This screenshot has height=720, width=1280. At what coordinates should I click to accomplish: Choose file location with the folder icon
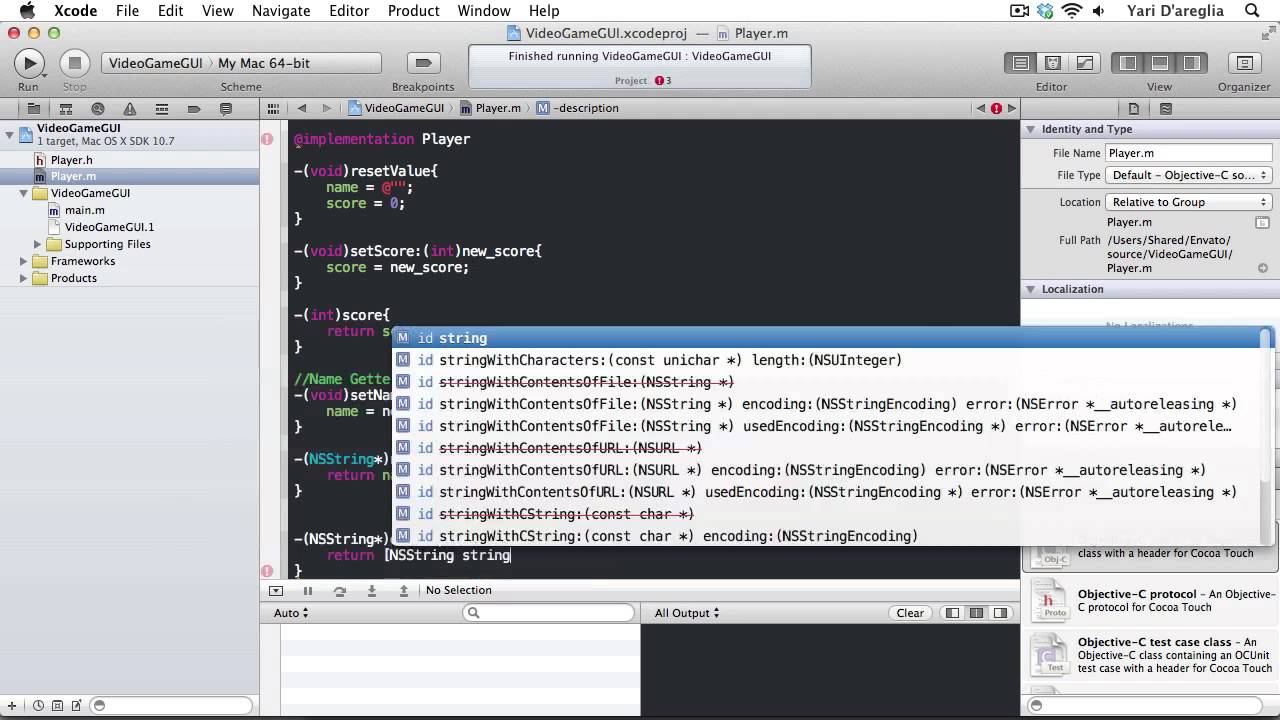[1263, 222]
